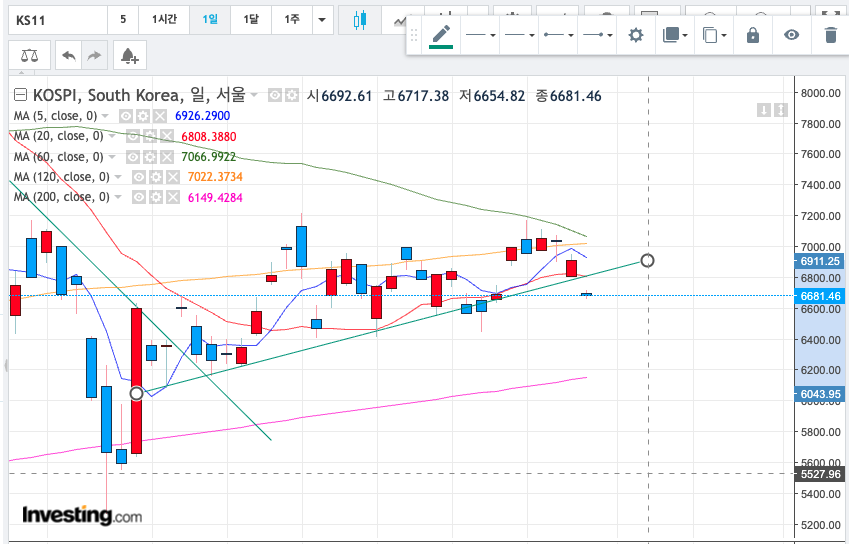This screenshot has height=544, width=849.
Task: Select the candlestick chart type icon
Action: click(x=360, y=21)
